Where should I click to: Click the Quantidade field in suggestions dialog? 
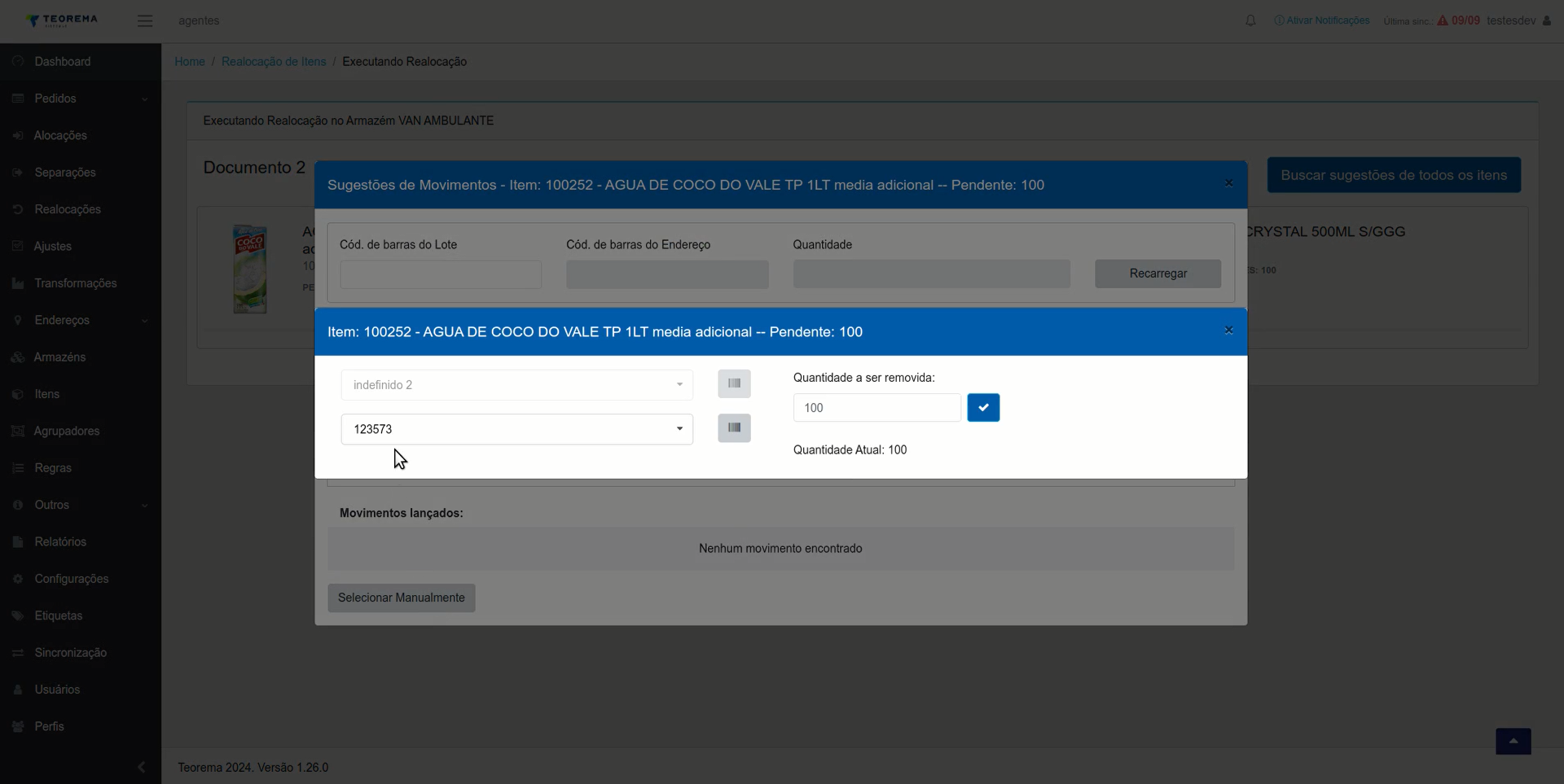(x=932, y=274)
